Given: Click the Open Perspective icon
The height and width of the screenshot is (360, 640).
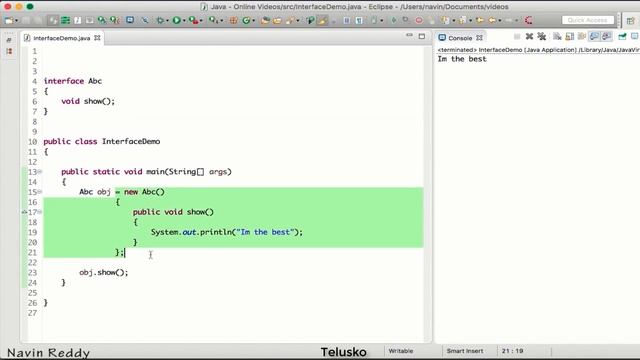Looking at the screenshot, I should [x=630, y=20].
